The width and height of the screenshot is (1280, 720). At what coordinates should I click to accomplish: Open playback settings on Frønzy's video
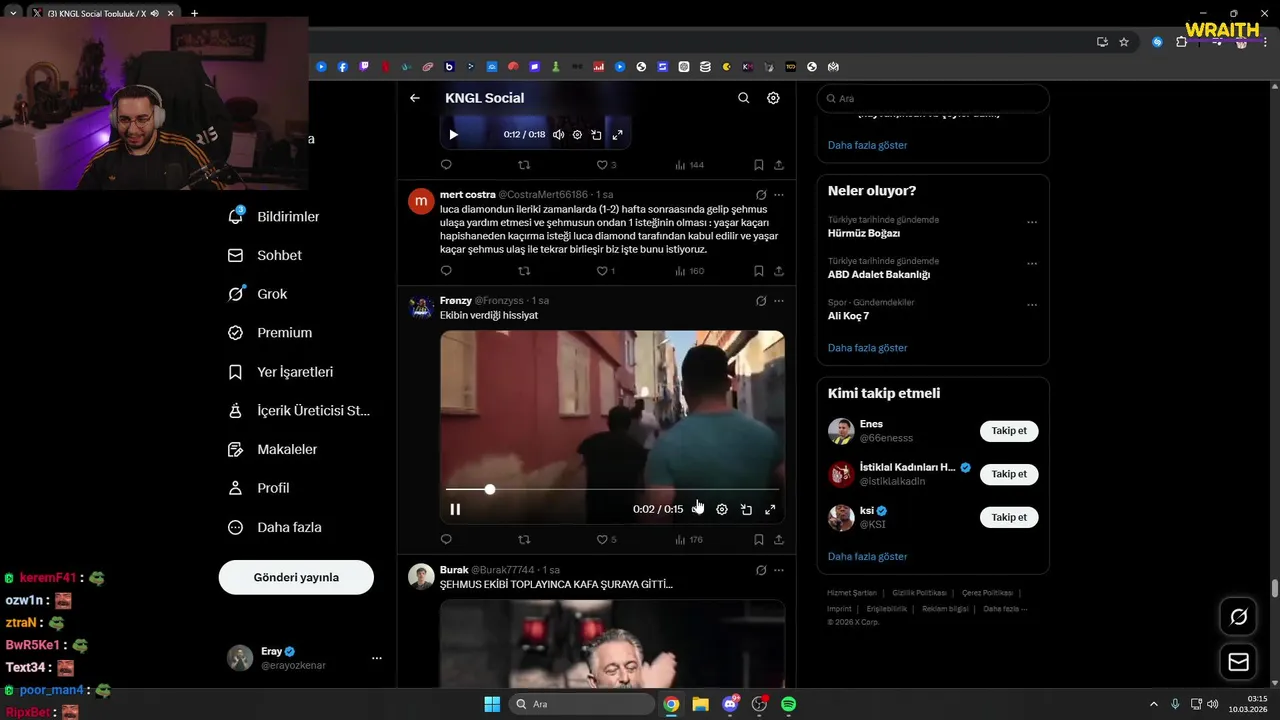tap(722, 510)
